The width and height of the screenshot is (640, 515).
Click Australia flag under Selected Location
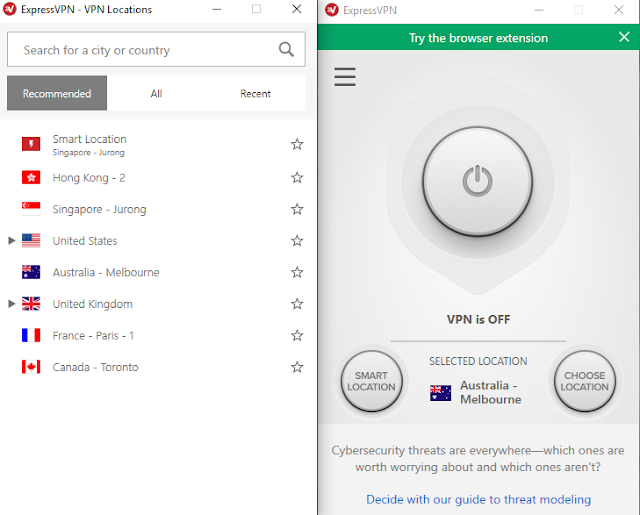[440, 393]
